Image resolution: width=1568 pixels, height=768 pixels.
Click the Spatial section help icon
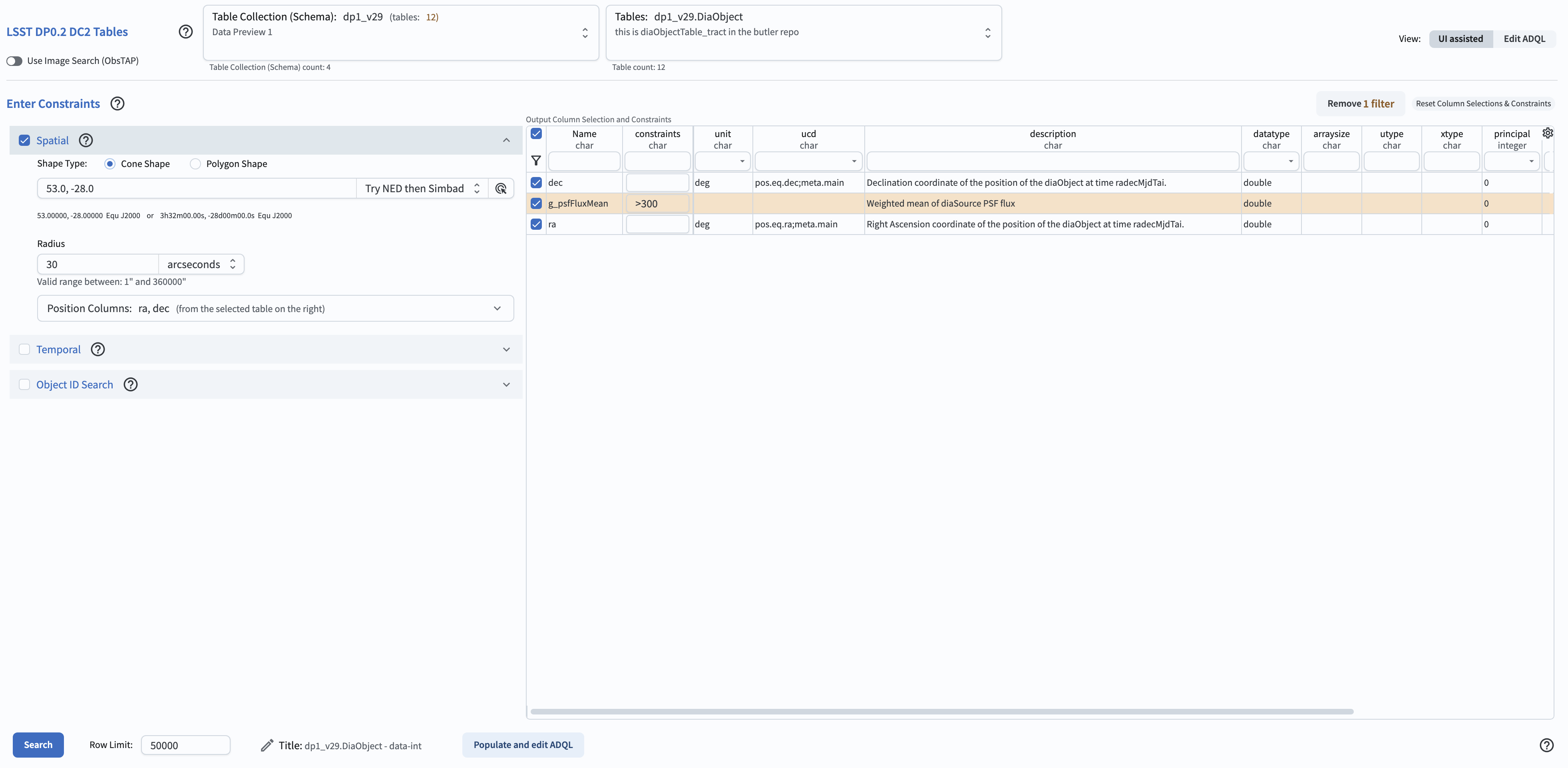pyautogui.click(x=86, y=141)
